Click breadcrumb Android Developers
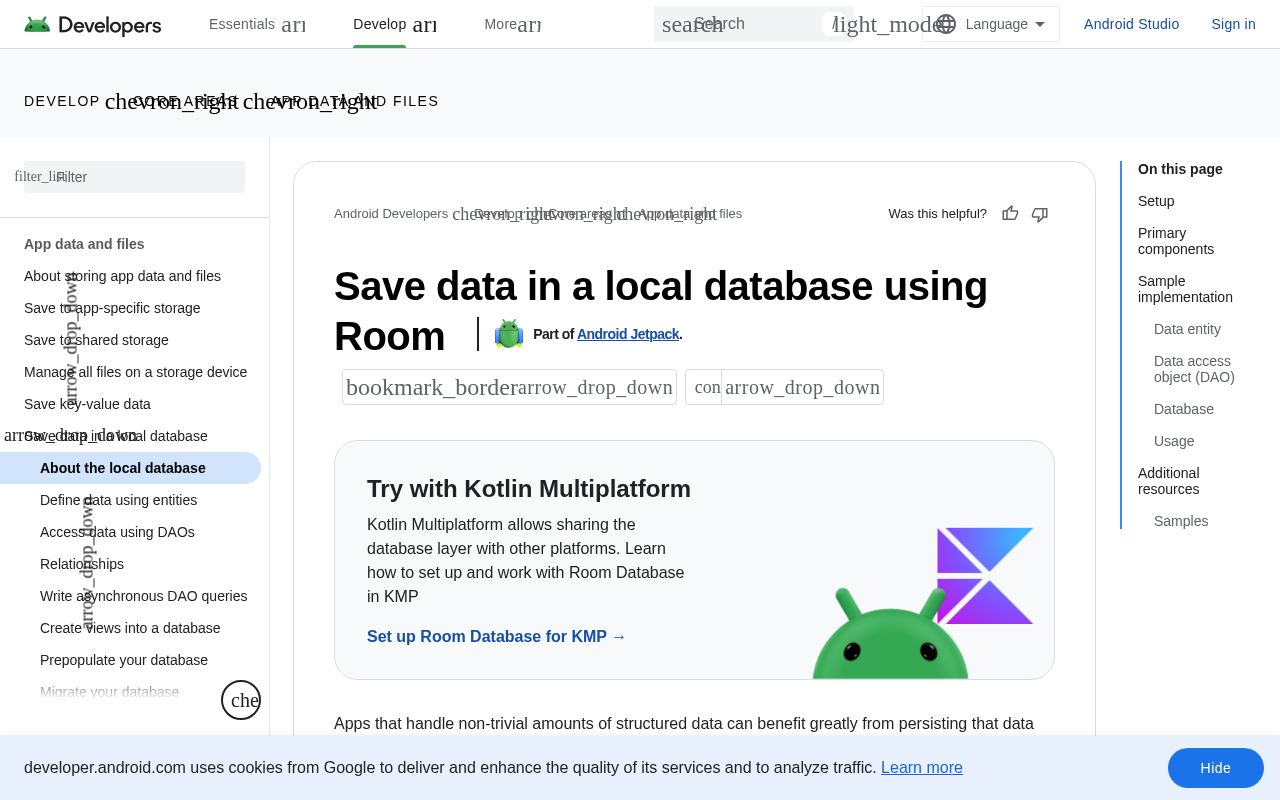The image size is (1280, 800). click(x=391, y=214)
